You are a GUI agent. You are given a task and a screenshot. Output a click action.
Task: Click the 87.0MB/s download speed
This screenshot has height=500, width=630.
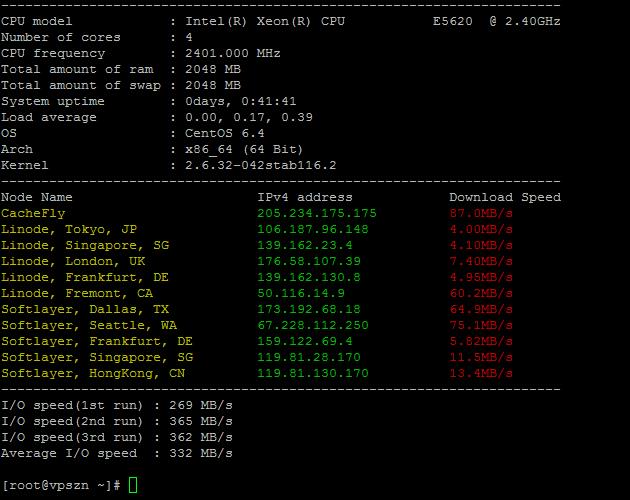tap(481, 213)
